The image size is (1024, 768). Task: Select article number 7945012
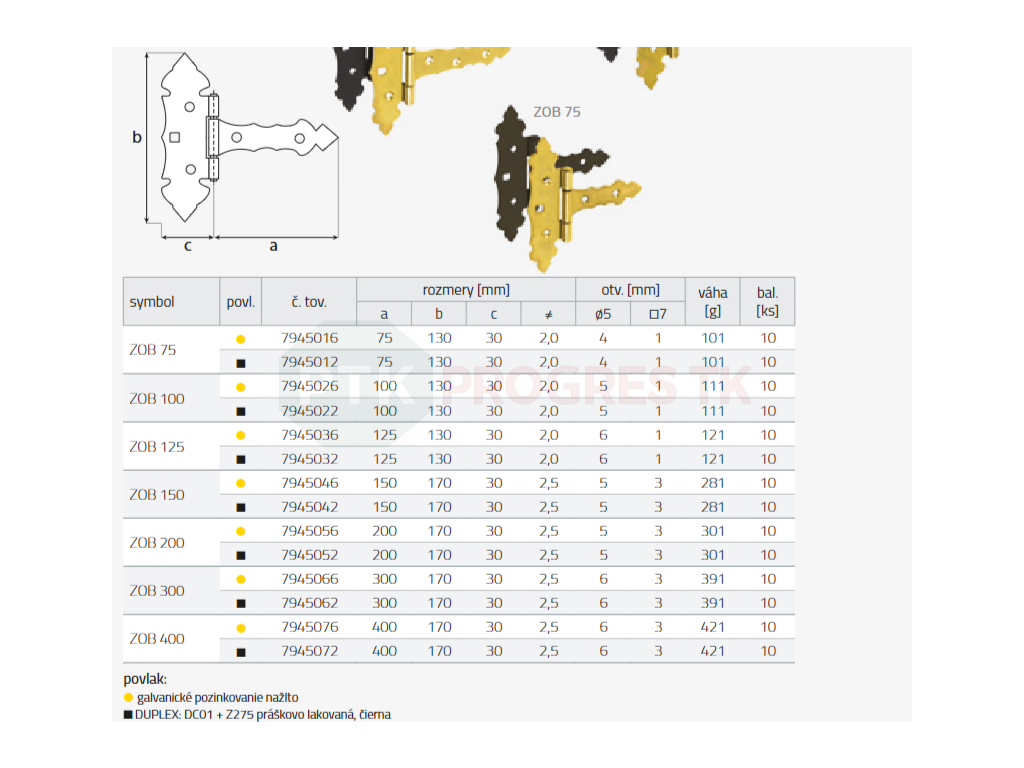(x=310, y=362)
